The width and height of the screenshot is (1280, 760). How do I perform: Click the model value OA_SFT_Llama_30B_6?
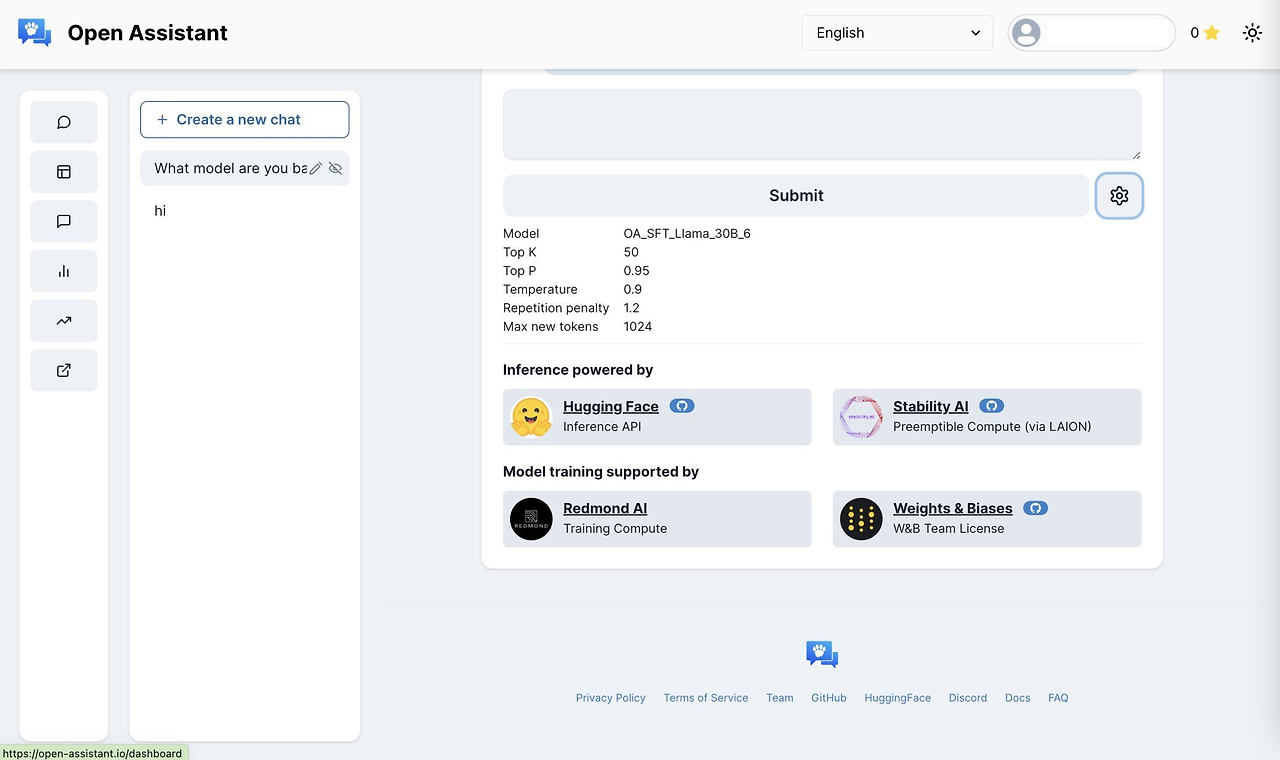pyautogui.click(x=687, y=234)
